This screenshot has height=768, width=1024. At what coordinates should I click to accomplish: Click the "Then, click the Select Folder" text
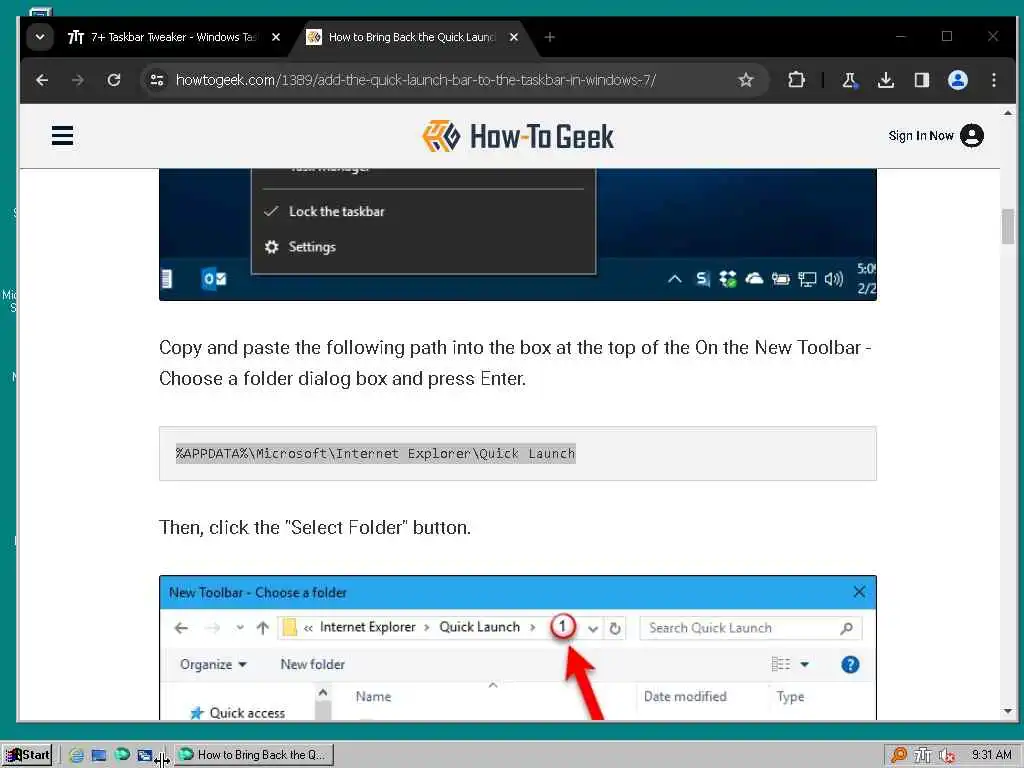[x=315, y=527]
